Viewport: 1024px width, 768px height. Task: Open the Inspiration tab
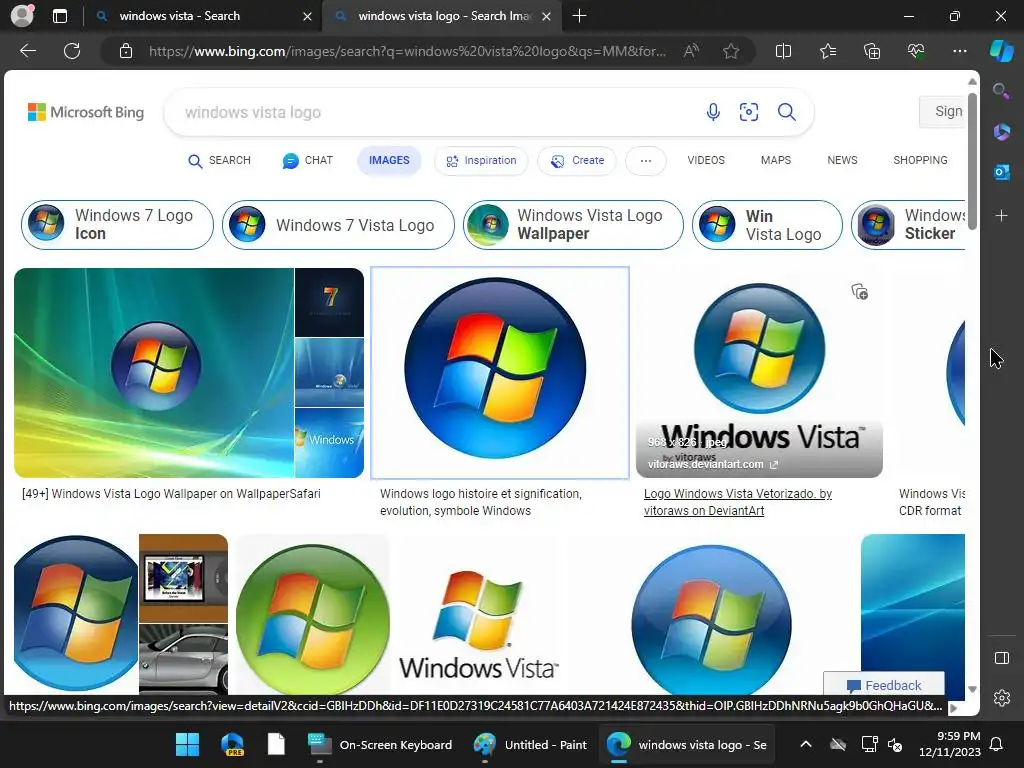coord(481,161)
